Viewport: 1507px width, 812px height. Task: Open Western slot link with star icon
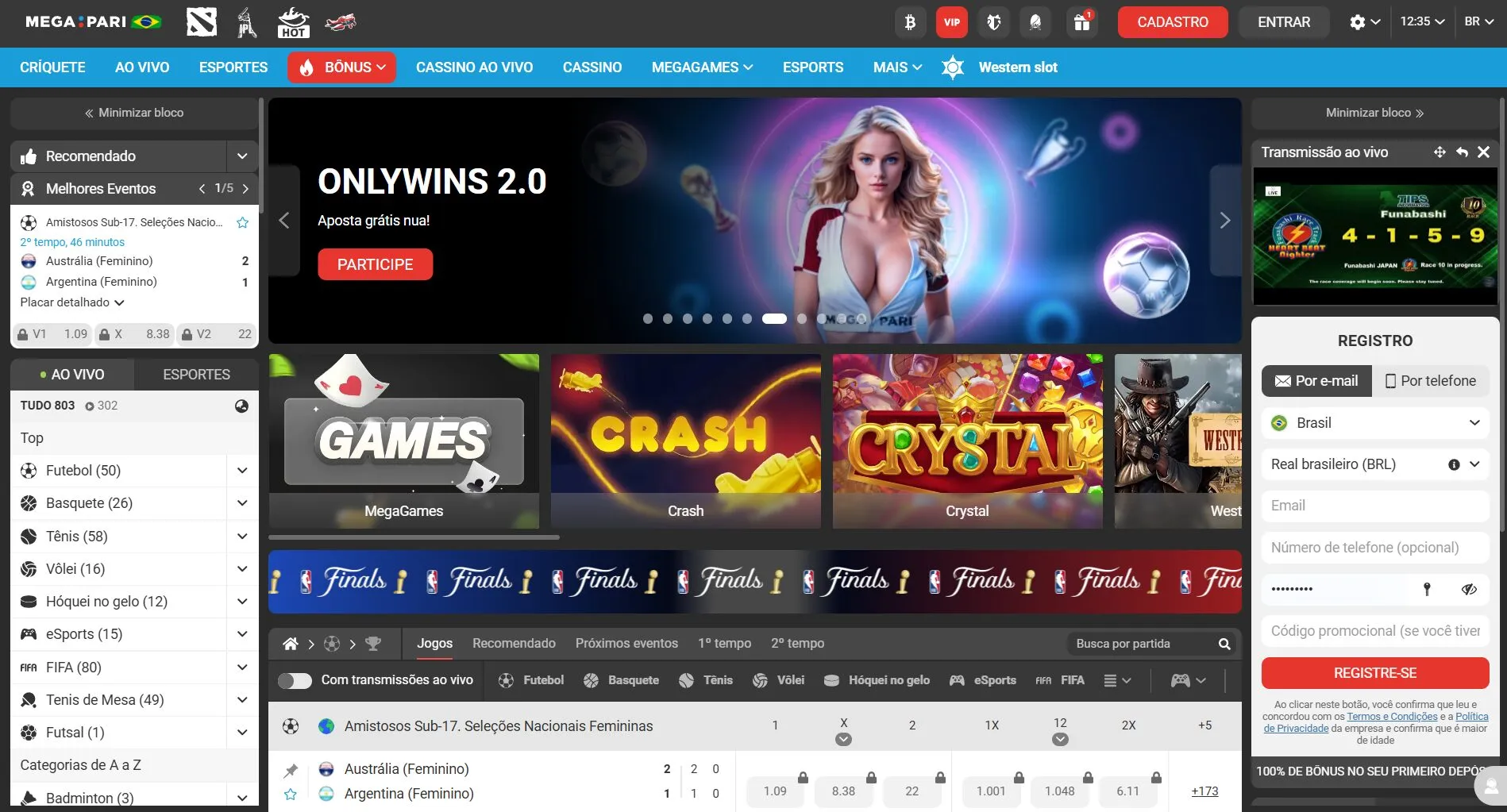(999, 67)
